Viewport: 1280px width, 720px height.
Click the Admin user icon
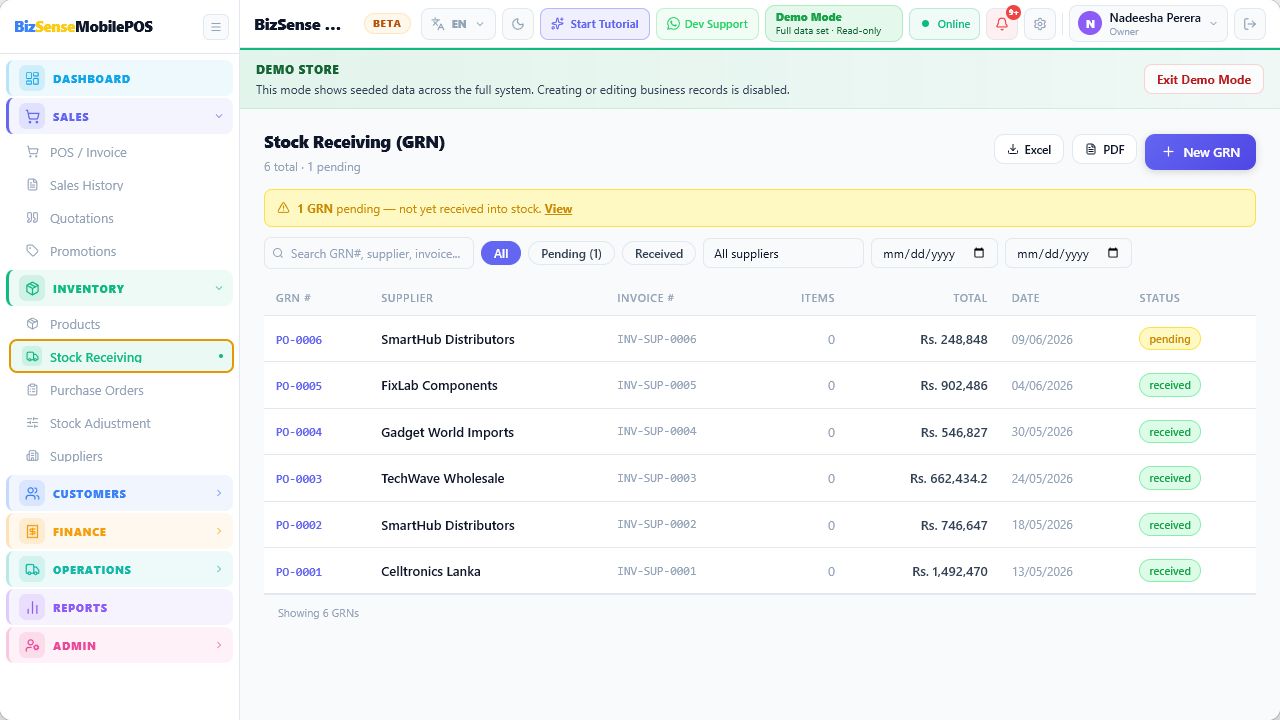pos(32,646)
